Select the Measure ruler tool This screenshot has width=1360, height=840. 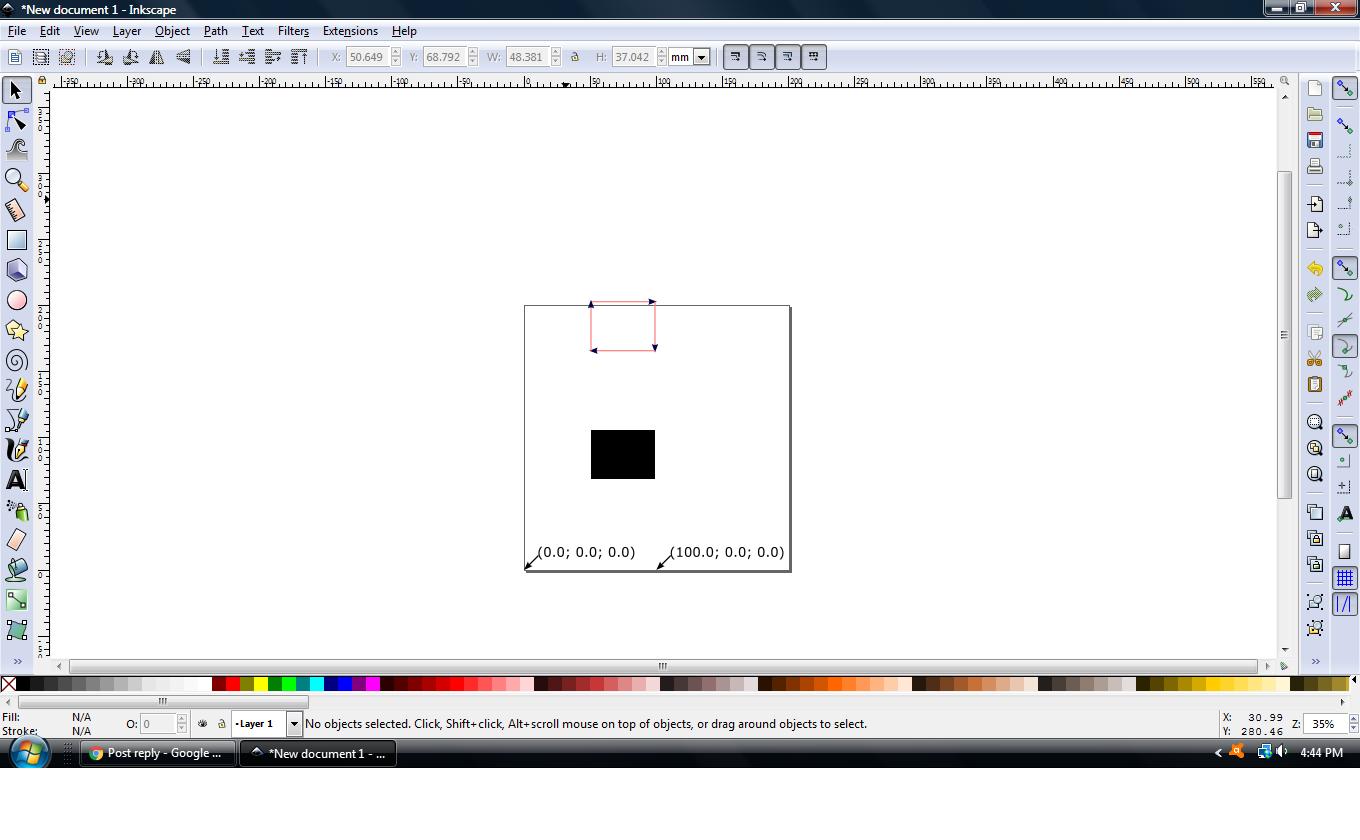tap(16, 210)
